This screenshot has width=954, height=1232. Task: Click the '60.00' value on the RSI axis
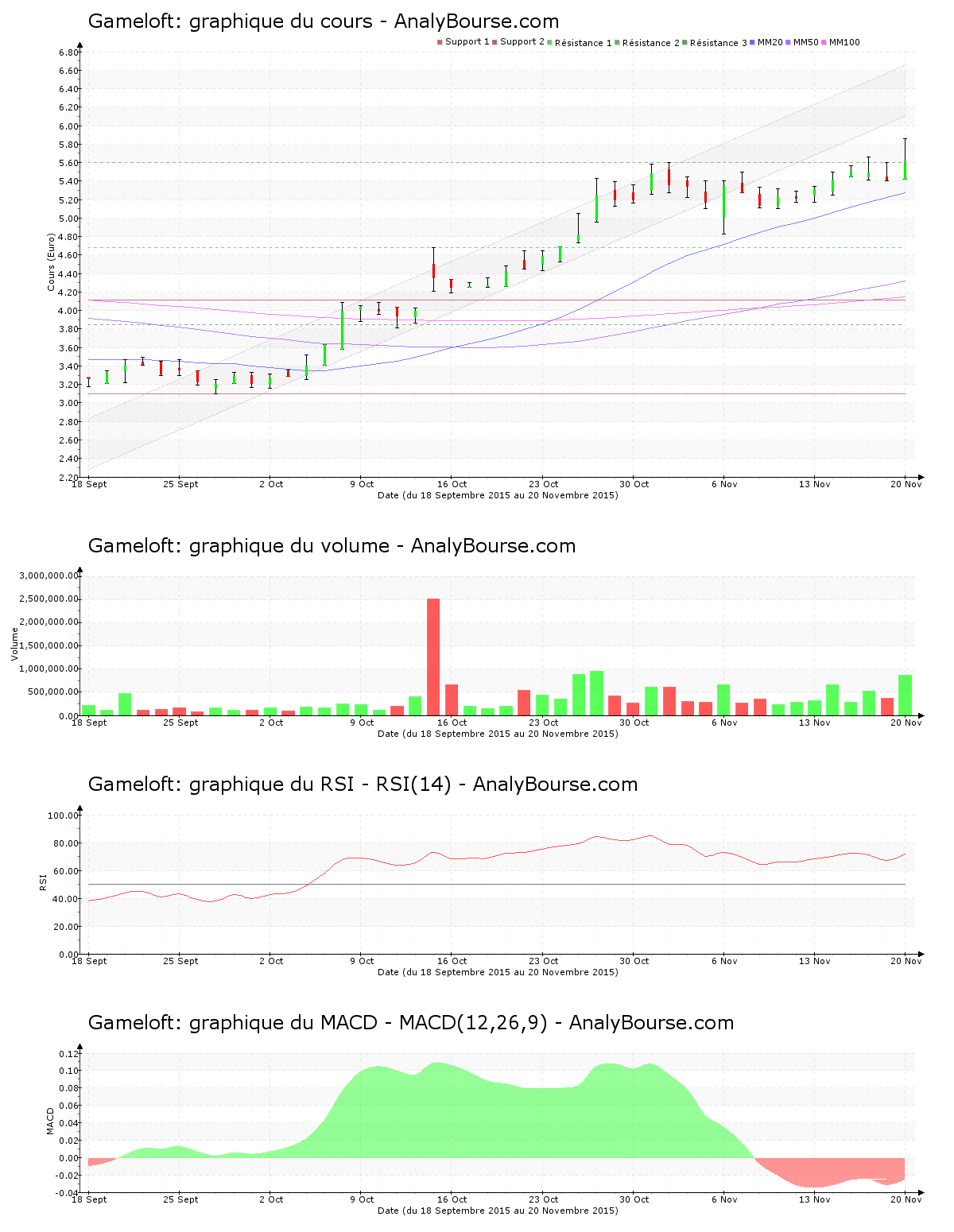[66, 871]
